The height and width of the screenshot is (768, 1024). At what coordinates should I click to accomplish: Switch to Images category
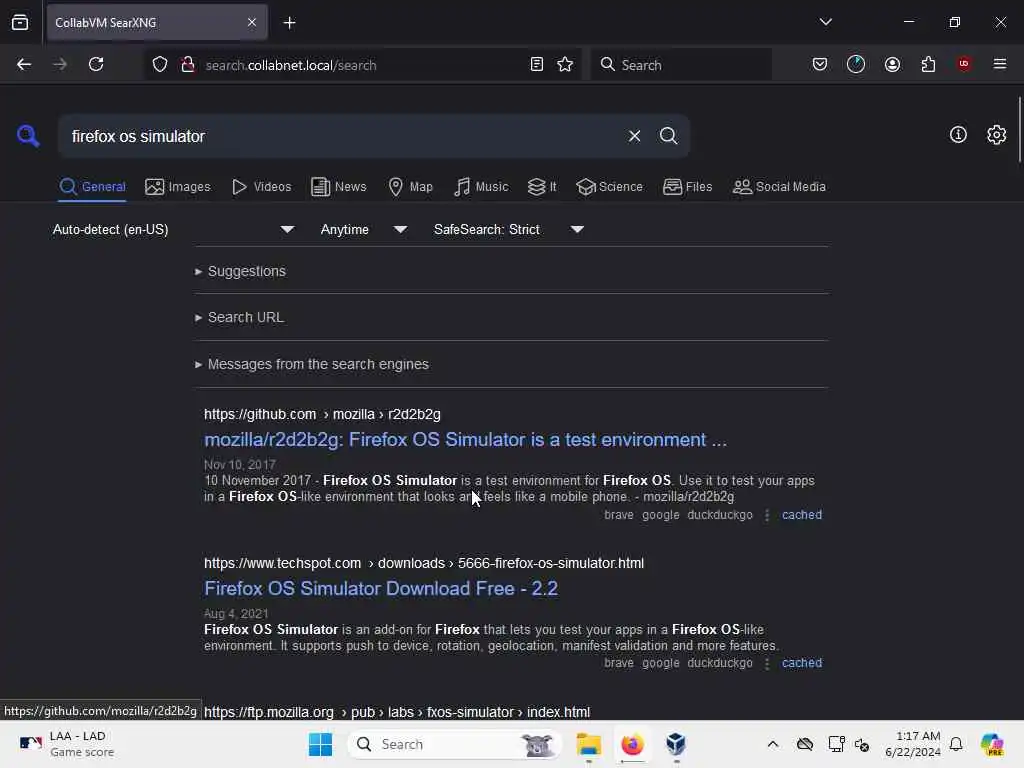(x=178, y=187)
